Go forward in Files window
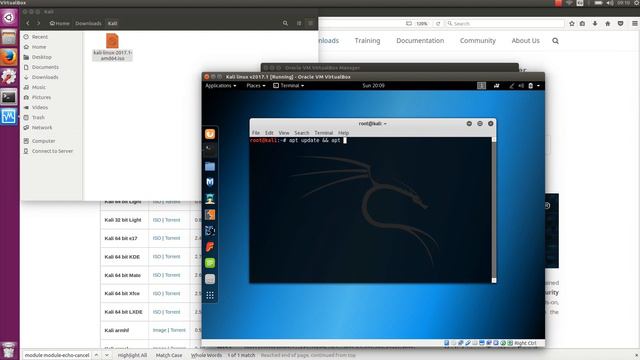The image size is (640, 360). point(38,23)
